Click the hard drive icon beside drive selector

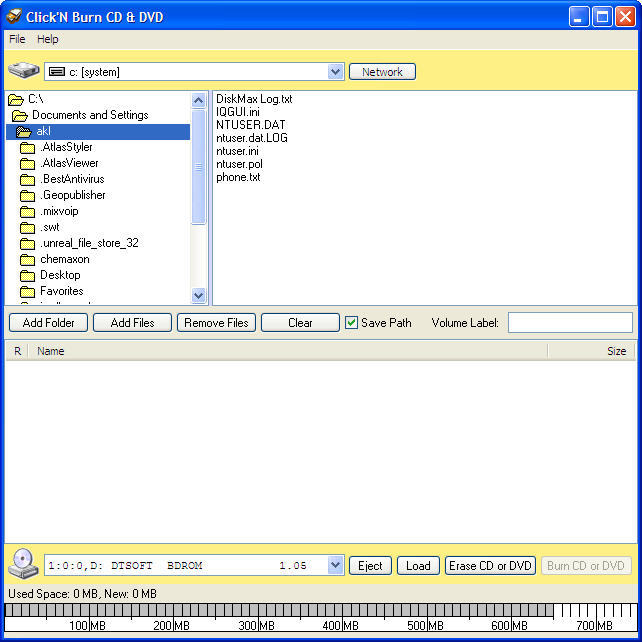click(24, 71)
